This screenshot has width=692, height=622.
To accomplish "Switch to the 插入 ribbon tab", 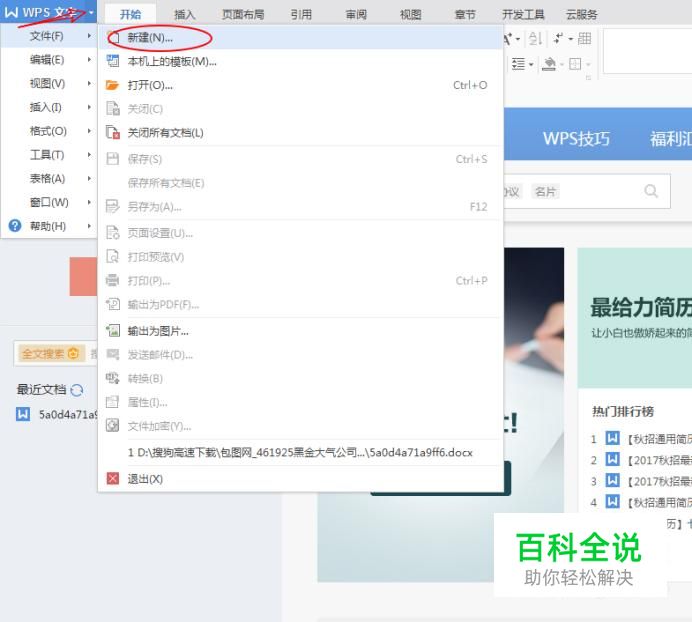I will [184, 14].
